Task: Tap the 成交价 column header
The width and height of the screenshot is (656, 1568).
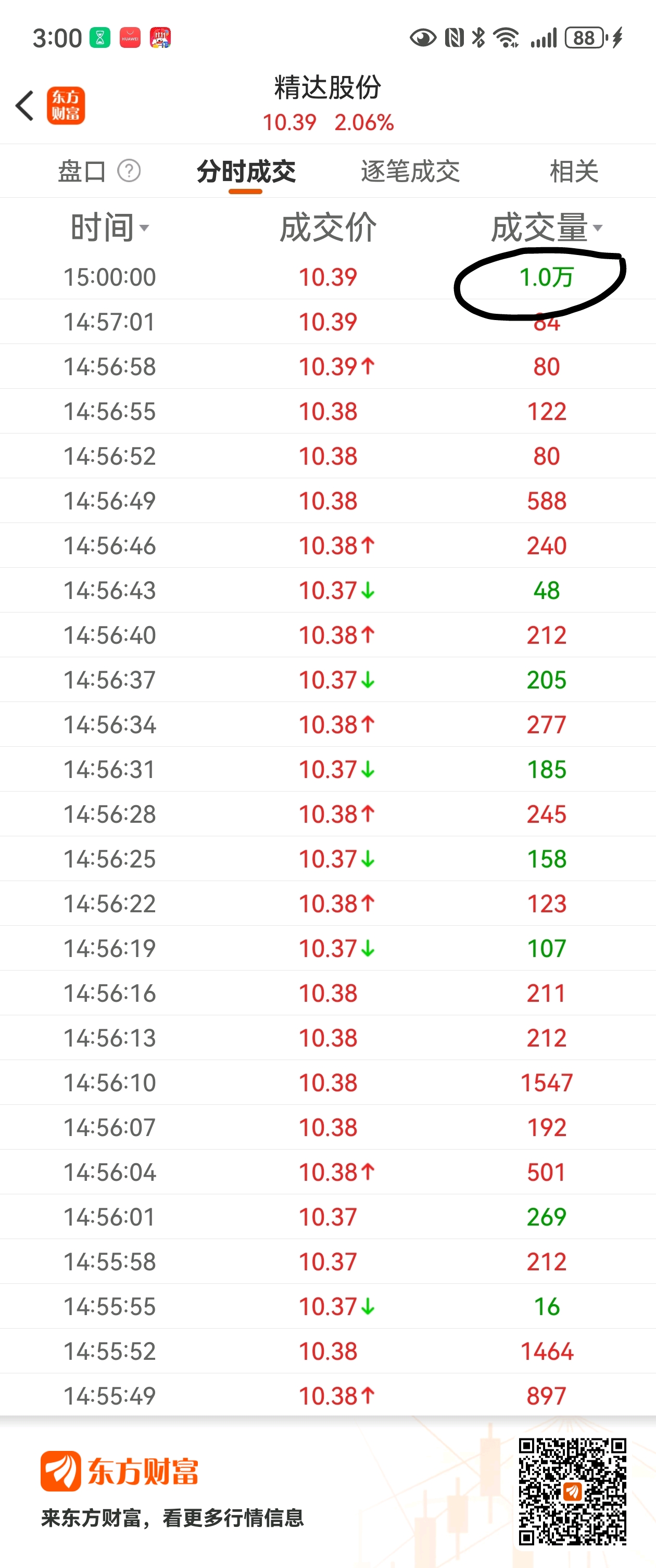Action: pos(327,227)
